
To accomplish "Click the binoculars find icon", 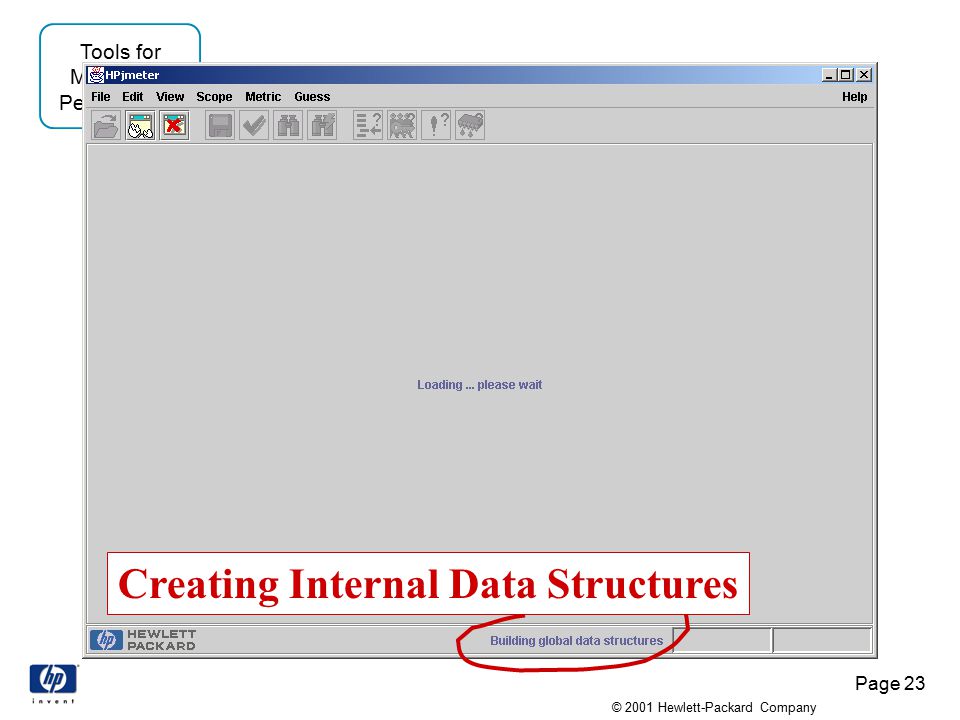I will [x=288, y=126].
